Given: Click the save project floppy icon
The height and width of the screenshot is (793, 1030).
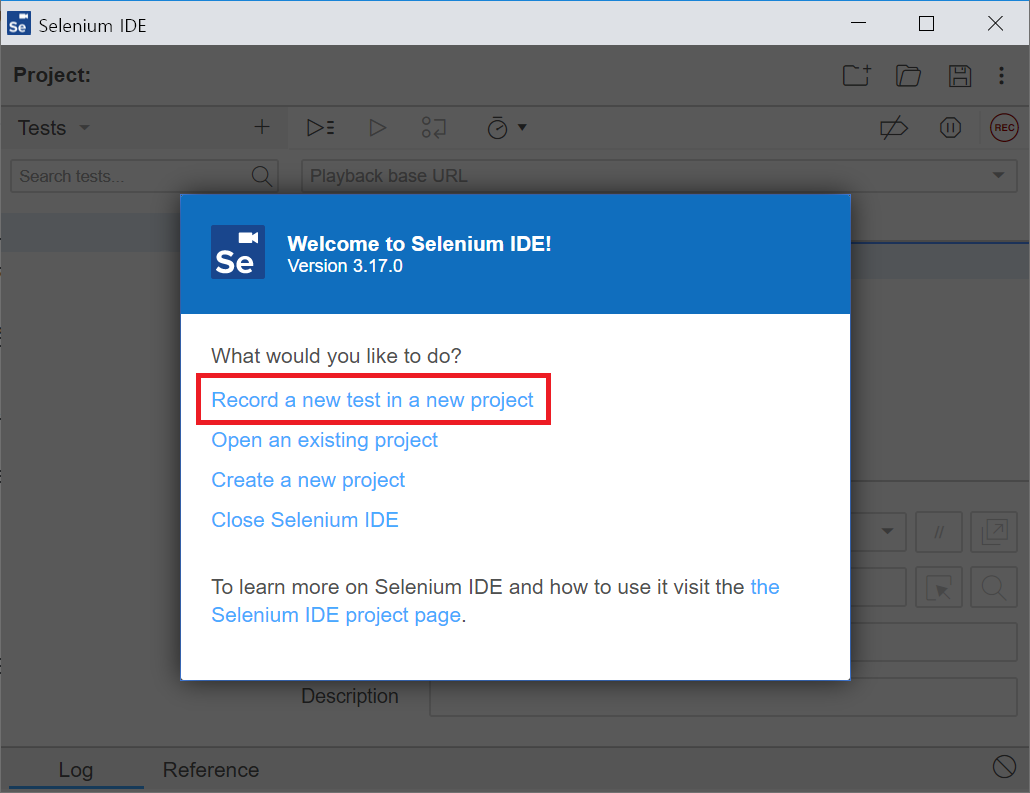Looking at the screenshot, I should (960, 76).
